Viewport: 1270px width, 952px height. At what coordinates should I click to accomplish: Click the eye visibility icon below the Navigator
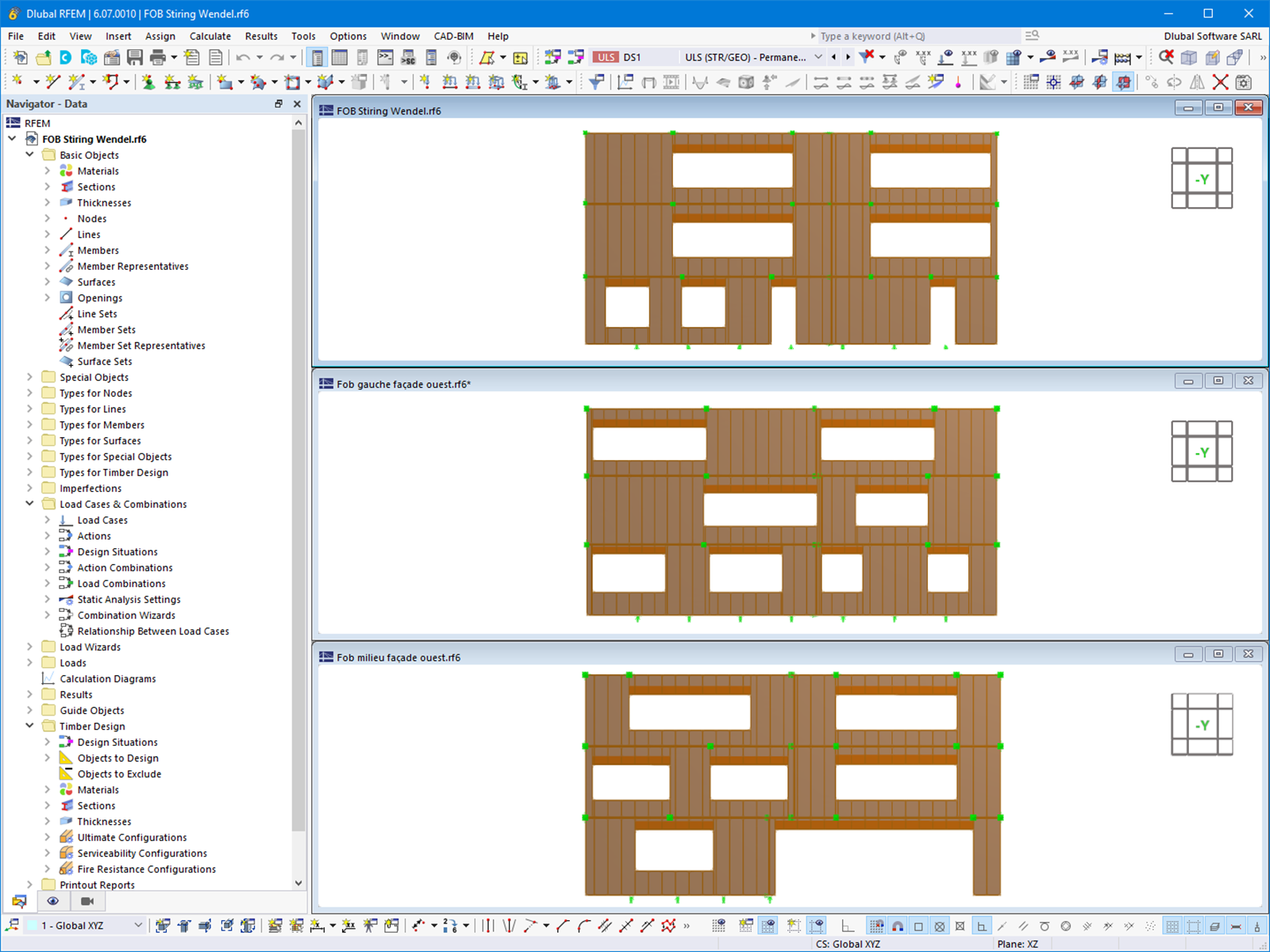coord(53,901)
